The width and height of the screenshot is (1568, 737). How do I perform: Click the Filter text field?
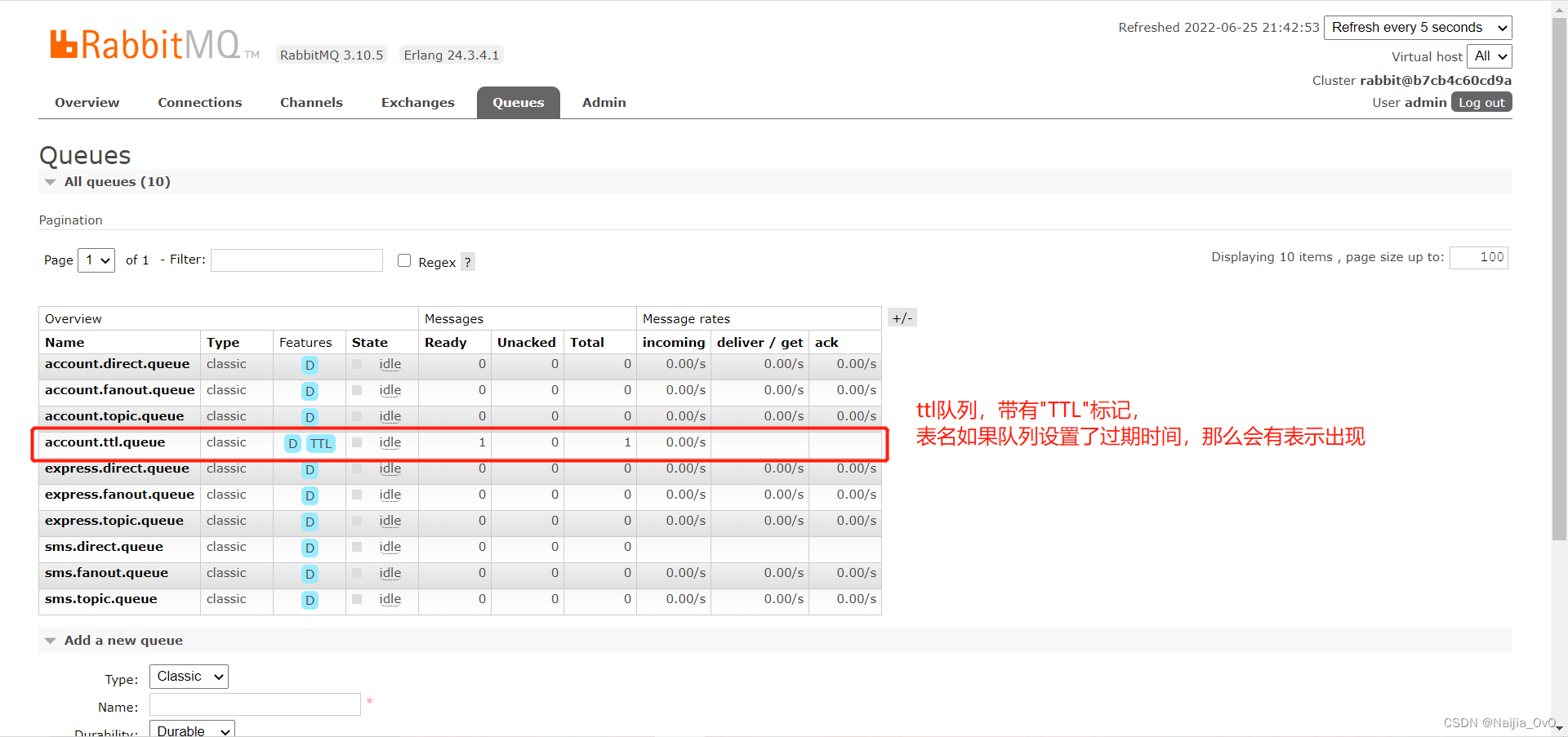[x=296, y=260]
